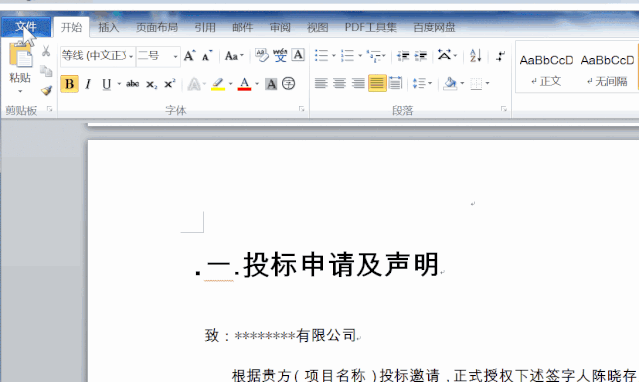Shrink font size with A down icon
Screen dimensions: 639x382
(207, 56)
